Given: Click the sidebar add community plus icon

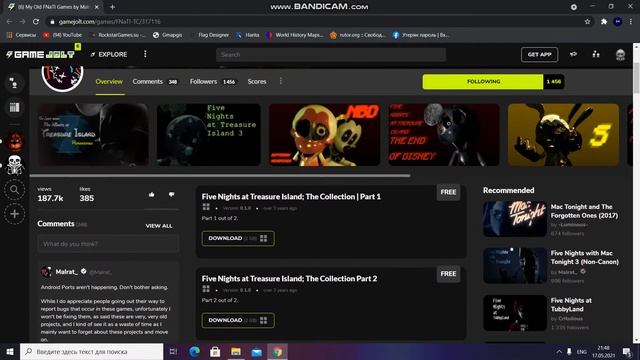Looking at the screenshot, I should click(14, 213).
